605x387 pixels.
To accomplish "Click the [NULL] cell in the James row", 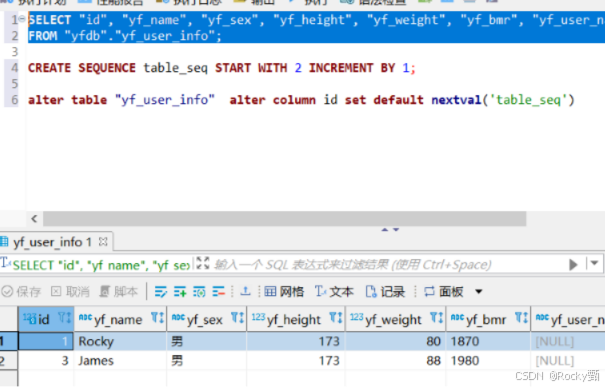I will pos(568,360).
